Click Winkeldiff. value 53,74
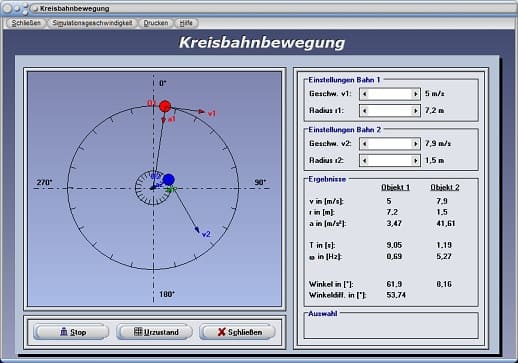The image size is (518, 363). tap(396, 295)
